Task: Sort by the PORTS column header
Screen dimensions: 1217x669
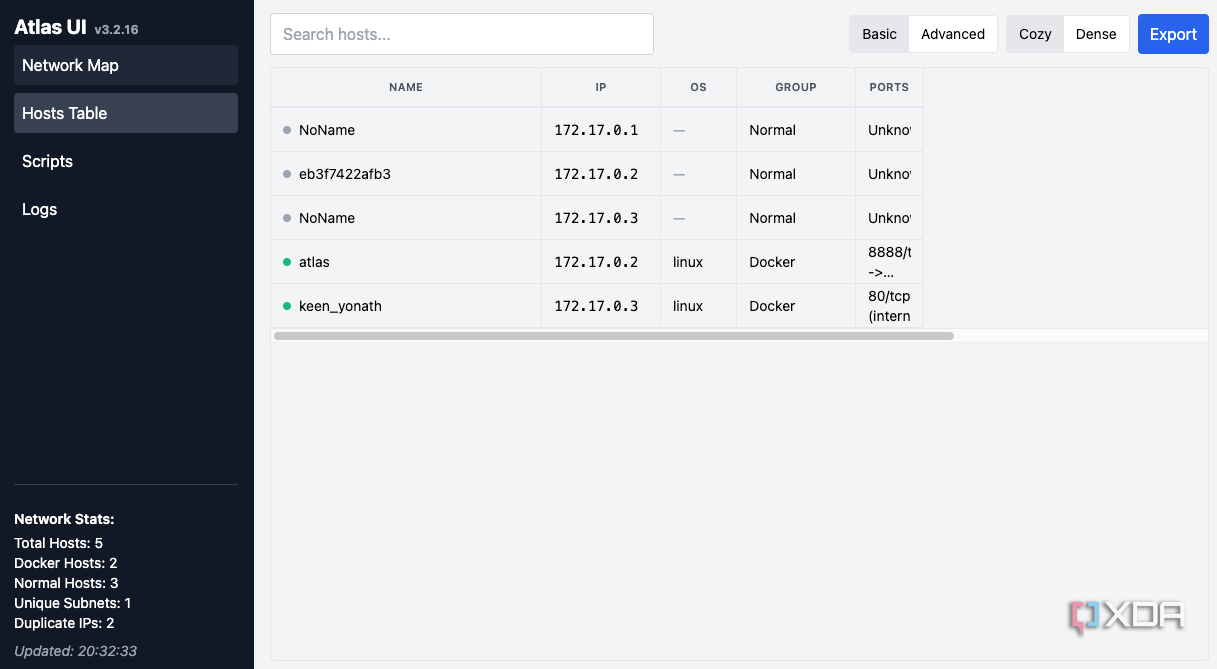Action: click(x=889, y=87)
